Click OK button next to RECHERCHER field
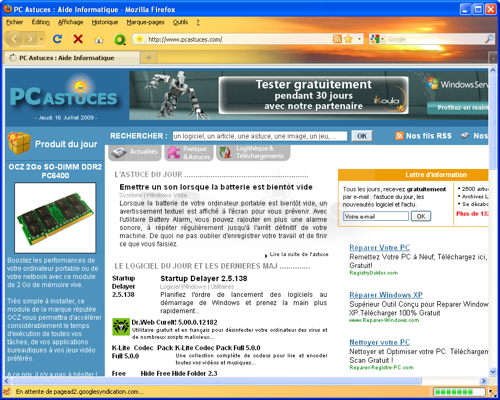This screenshot has height=400, width=500. pos(362,136)
